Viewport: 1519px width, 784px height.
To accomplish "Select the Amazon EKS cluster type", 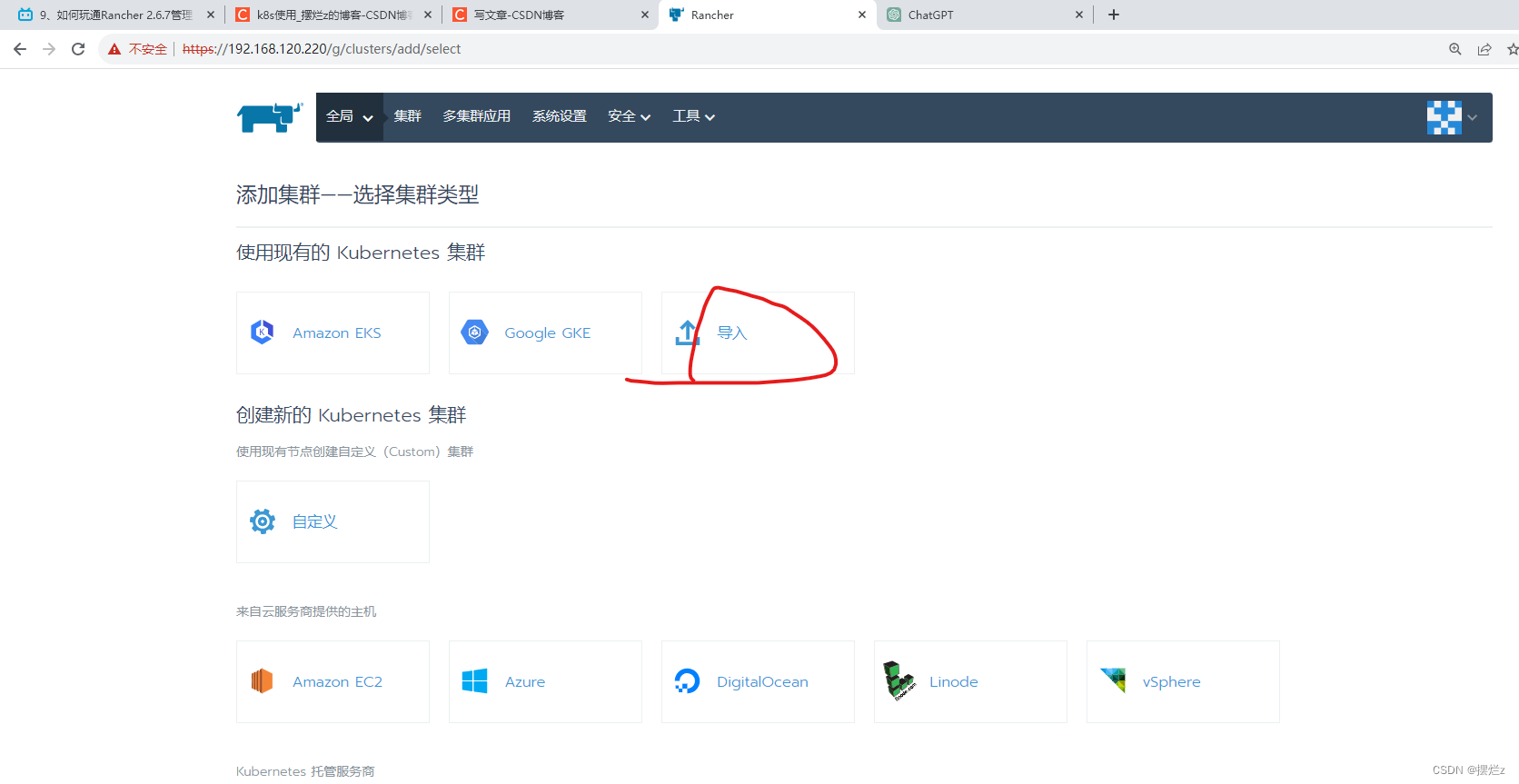I will pos(333,332).
